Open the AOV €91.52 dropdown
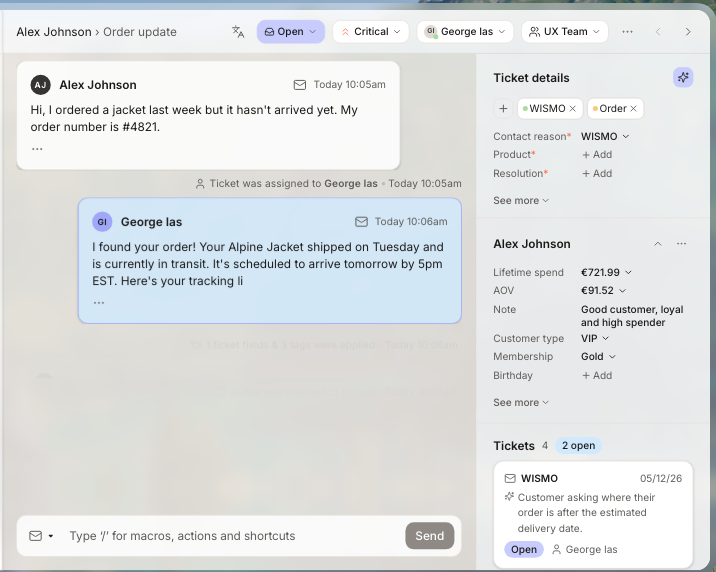The image size is (716, 572). (603, 291)
